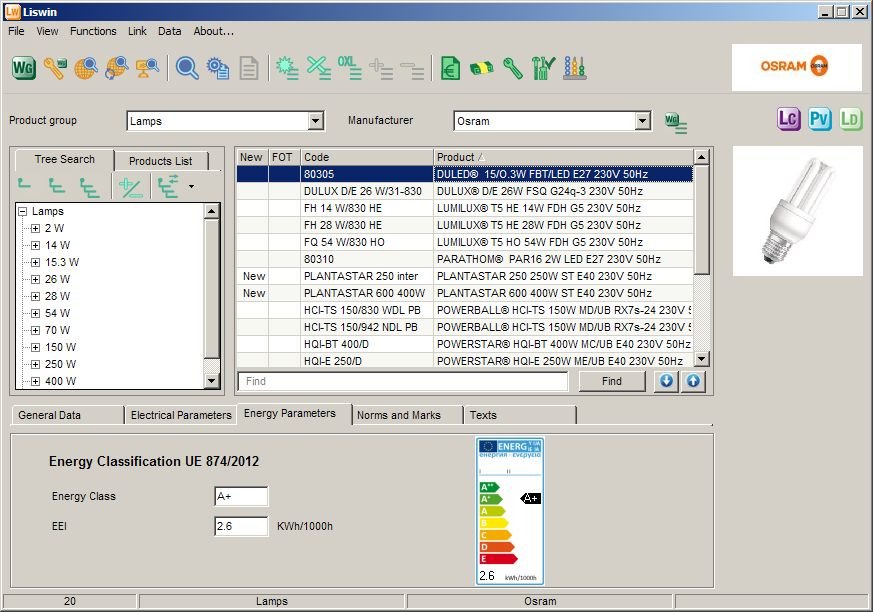Image resolution: width=873 pixels, height=612 pixels.
Task: Click the green Euro document icon
Action: click(450, 68)
